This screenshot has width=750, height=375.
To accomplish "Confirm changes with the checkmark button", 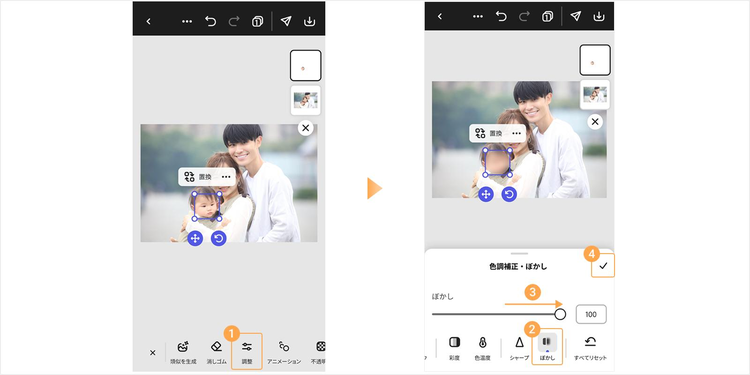I will (x=603, y=266).
